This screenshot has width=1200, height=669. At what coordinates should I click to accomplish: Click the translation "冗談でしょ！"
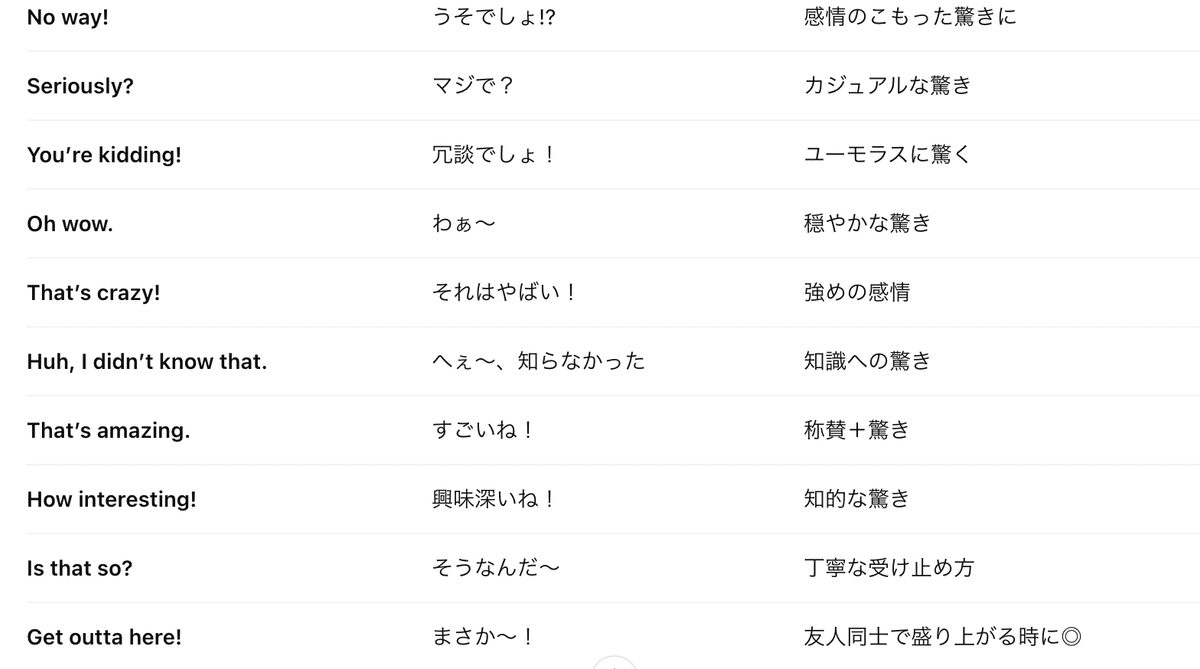pyautogui.click(x=495, y=155)
